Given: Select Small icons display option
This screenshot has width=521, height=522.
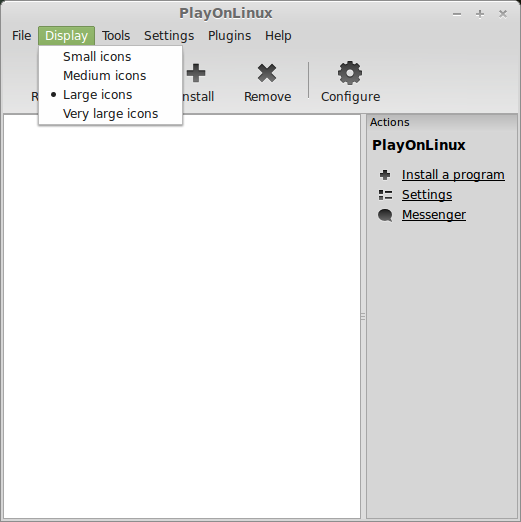Looking at the screenshot, I should 110,57.
